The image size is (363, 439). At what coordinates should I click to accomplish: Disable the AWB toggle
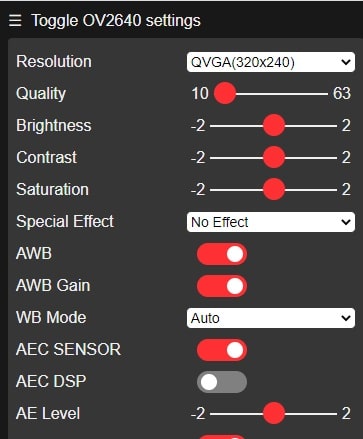click(x=222, y=254)
